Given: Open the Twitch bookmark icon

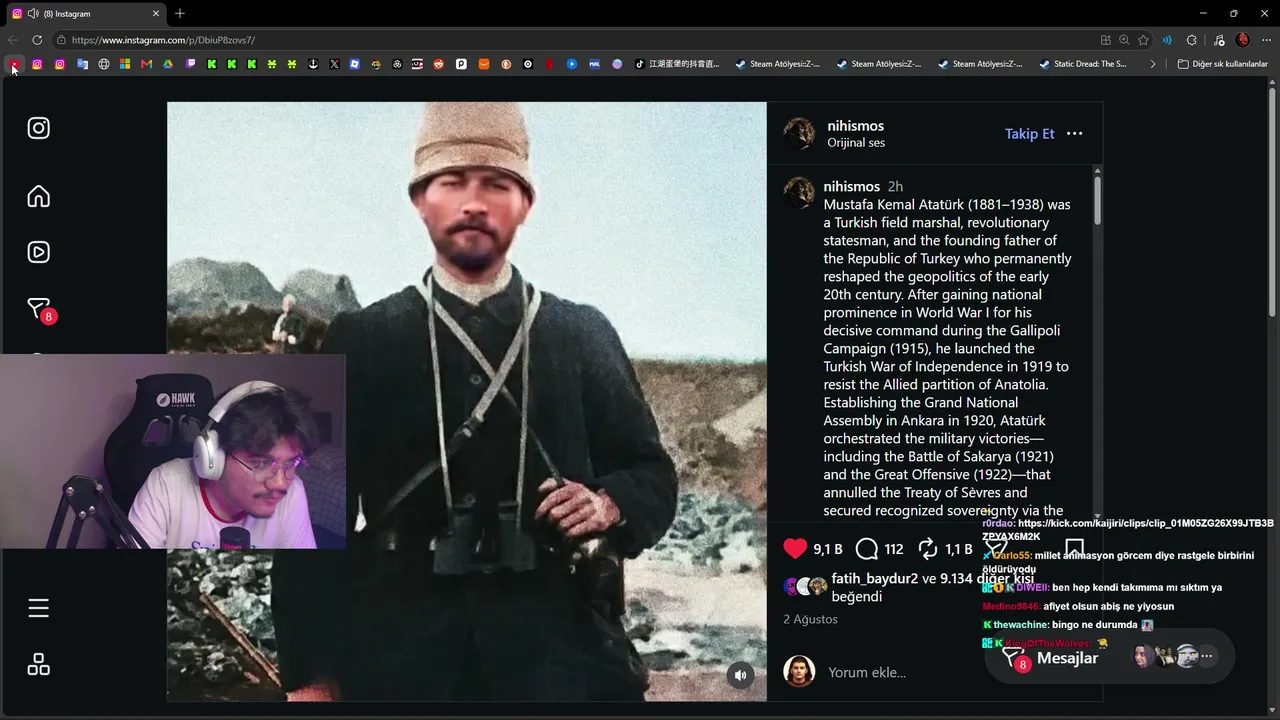Looking at the screenshot, I should tap(191, 64).
